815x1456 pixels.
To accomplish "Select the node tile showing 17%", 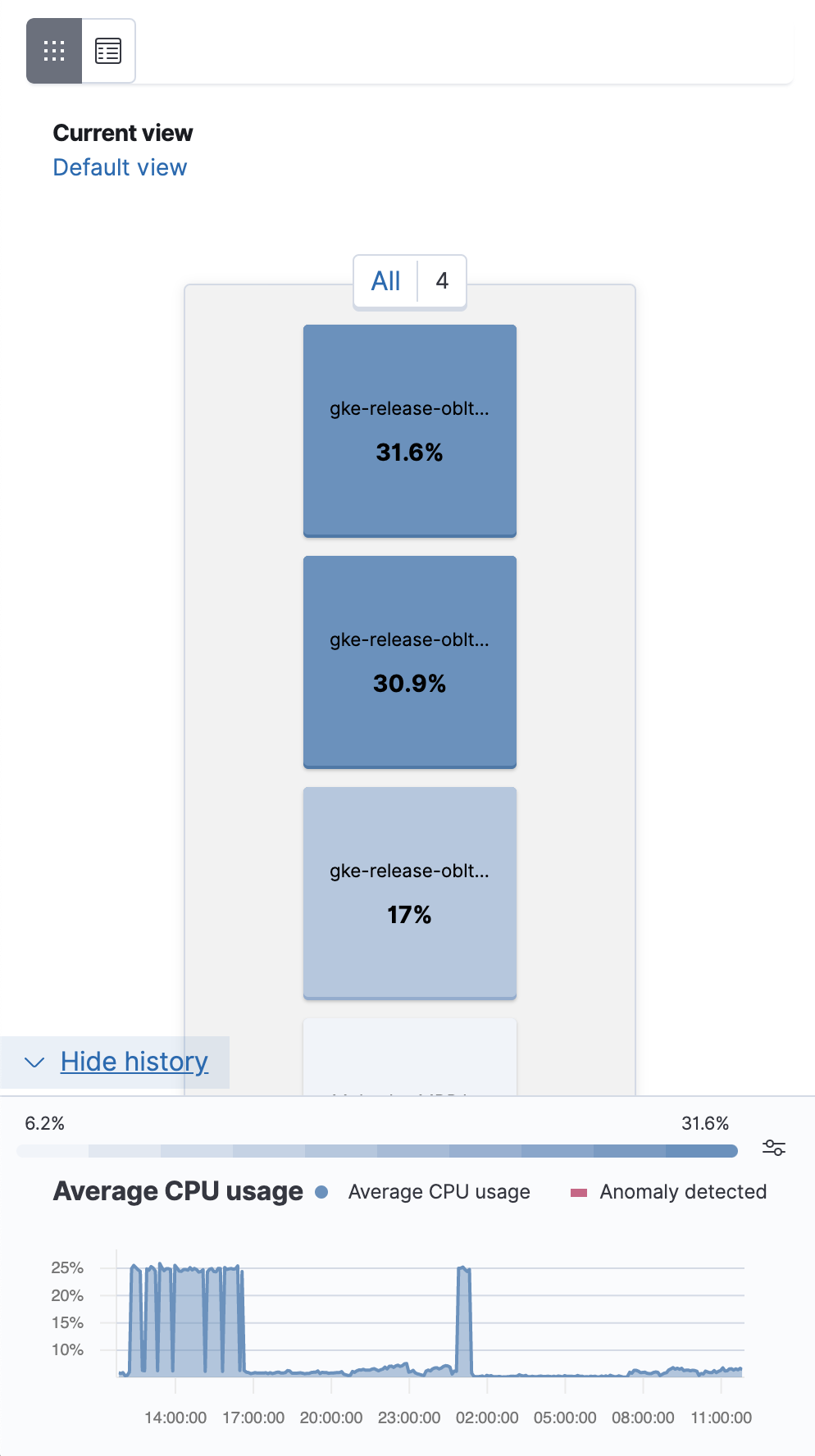I will 410,893.
